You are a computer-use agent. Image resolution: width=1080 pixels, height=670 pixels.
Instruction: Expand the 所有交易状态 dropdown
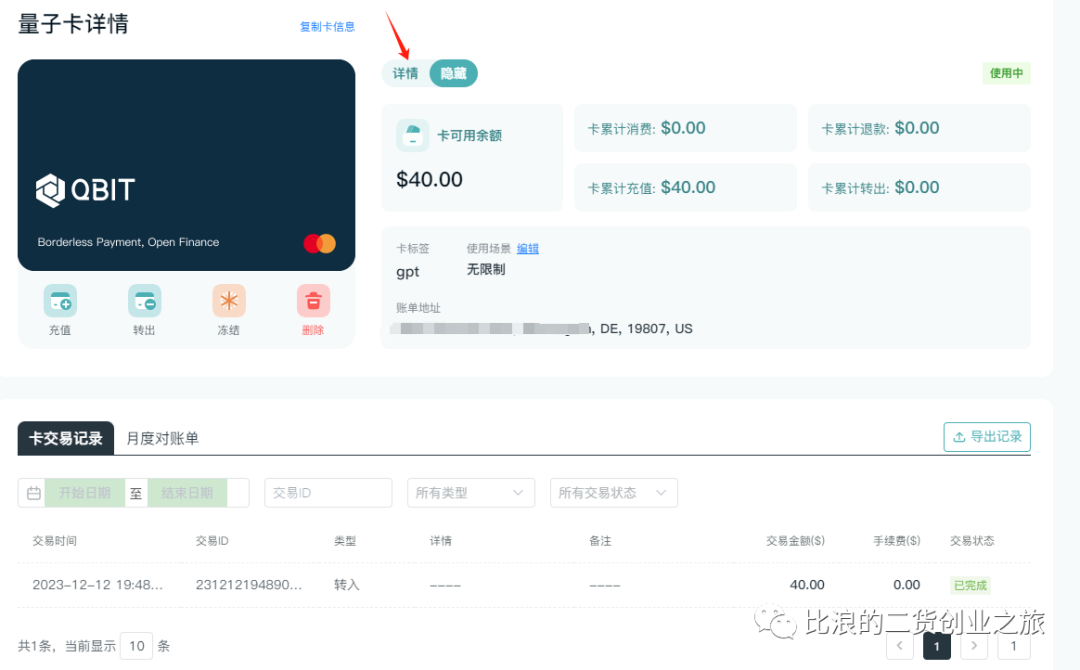click(614, 493)
